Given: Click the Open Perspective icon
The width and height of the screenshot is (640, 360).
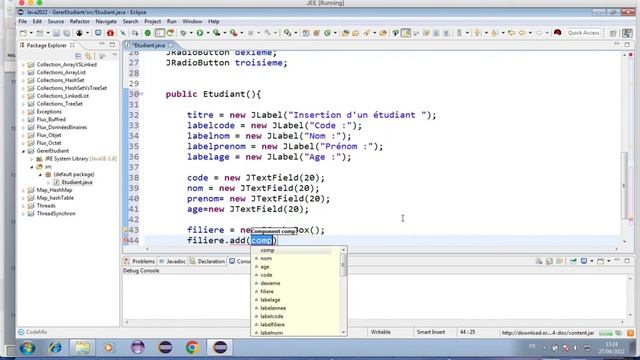Looking at the screenshot, I should coord(613,33).
